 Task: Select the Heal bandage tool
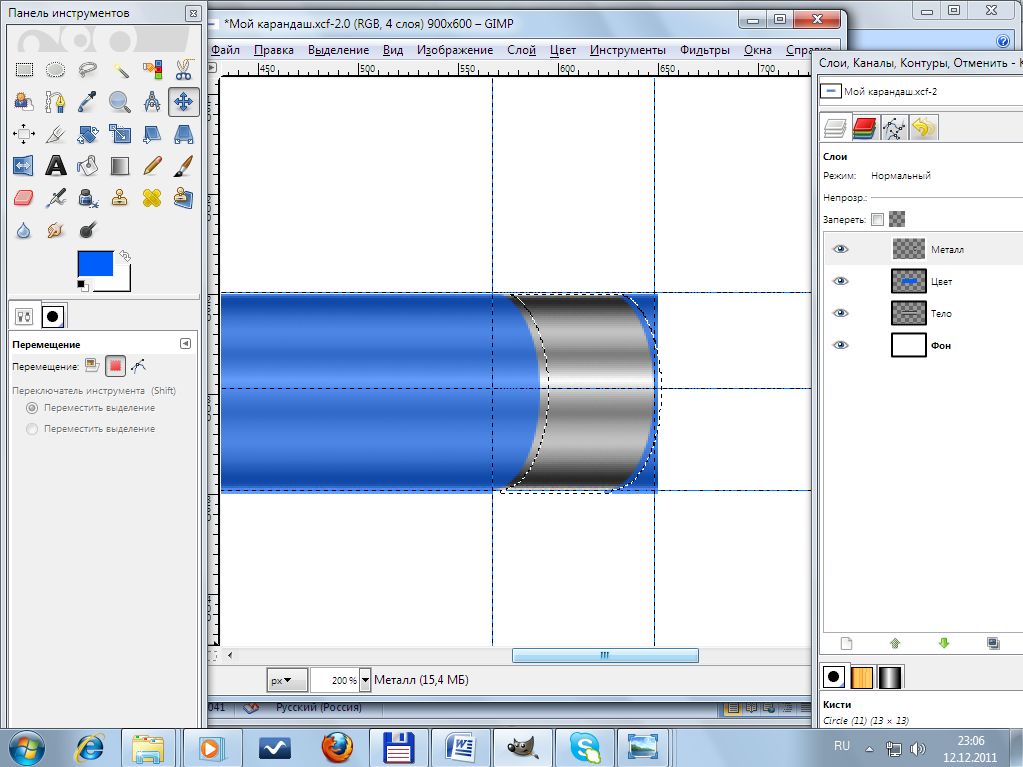click(x=151, y=198)
